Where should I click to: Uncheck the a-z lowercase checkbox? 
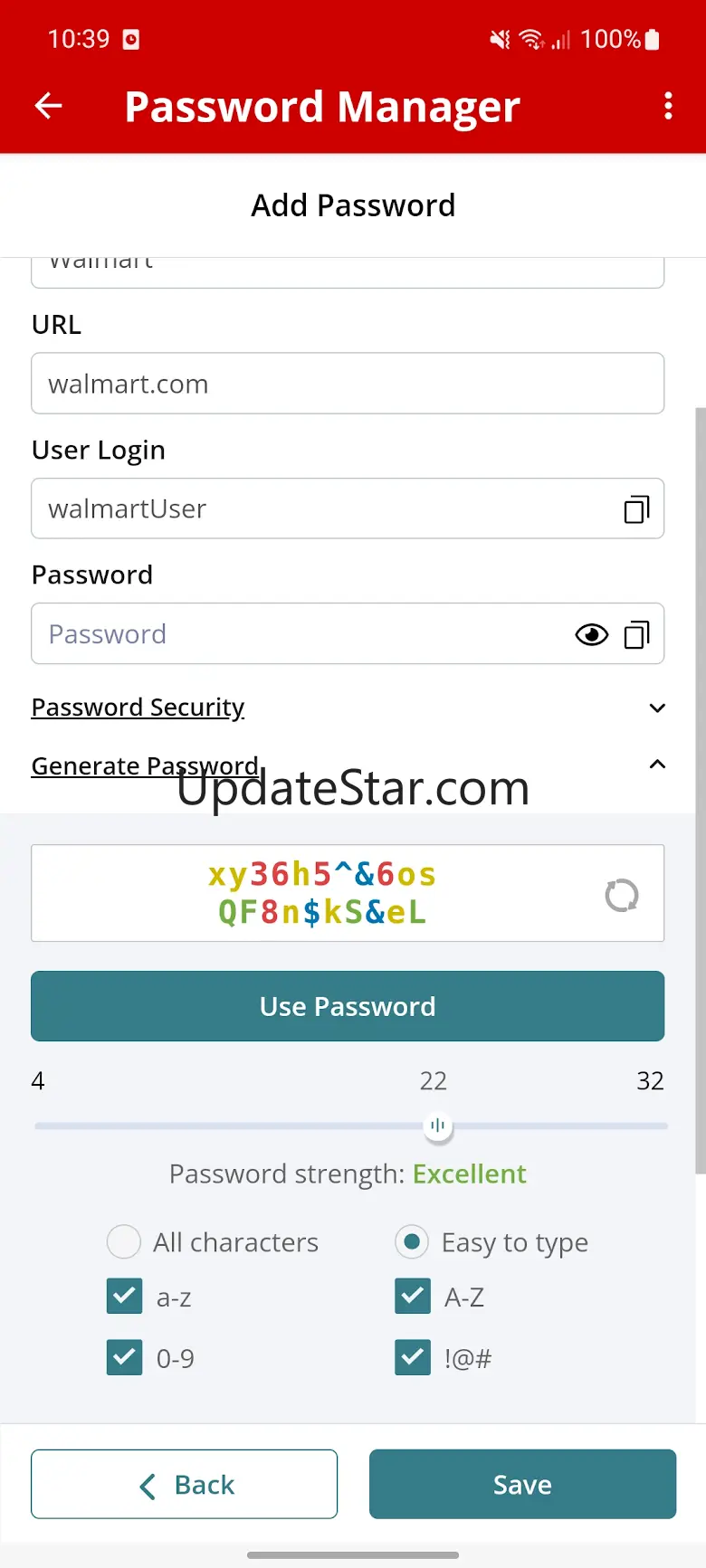point(125,1297)
